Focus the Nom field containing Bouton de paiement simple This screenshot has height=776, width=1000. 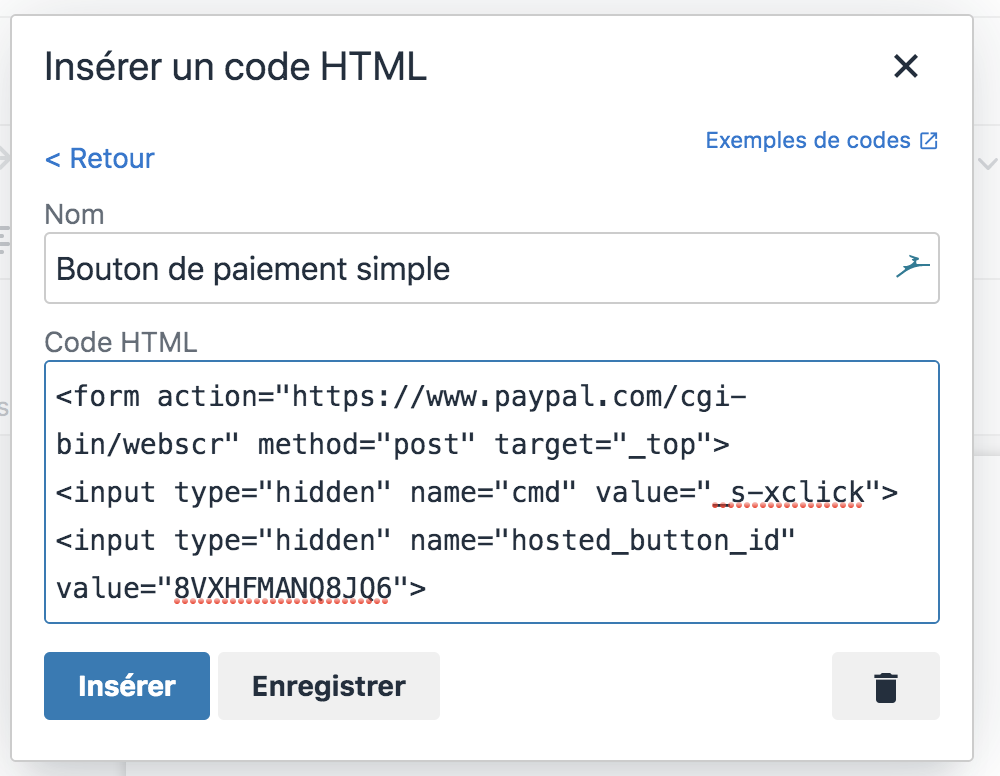[x=491, y=268]
